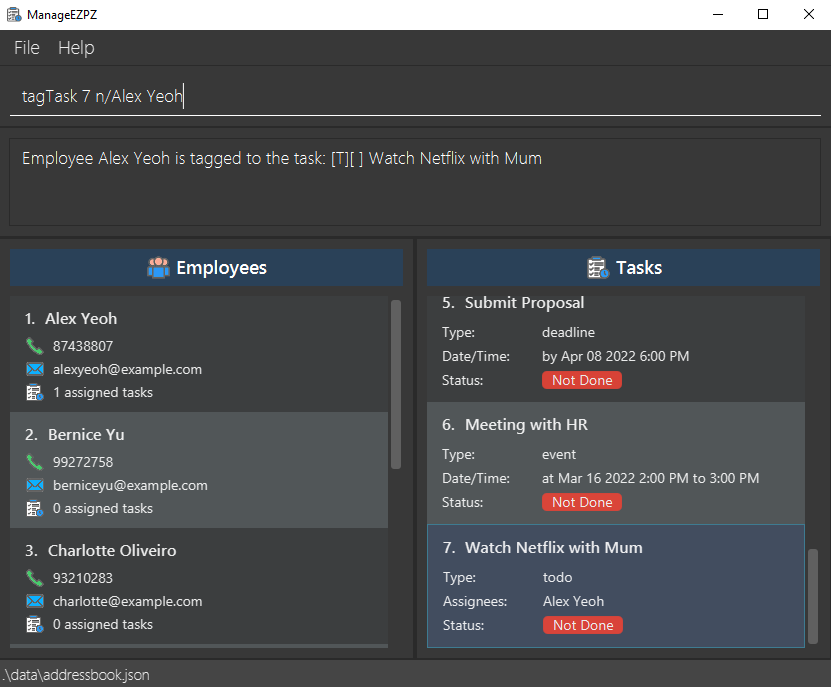Click the result message display box
831x687 pixels.
415,182
